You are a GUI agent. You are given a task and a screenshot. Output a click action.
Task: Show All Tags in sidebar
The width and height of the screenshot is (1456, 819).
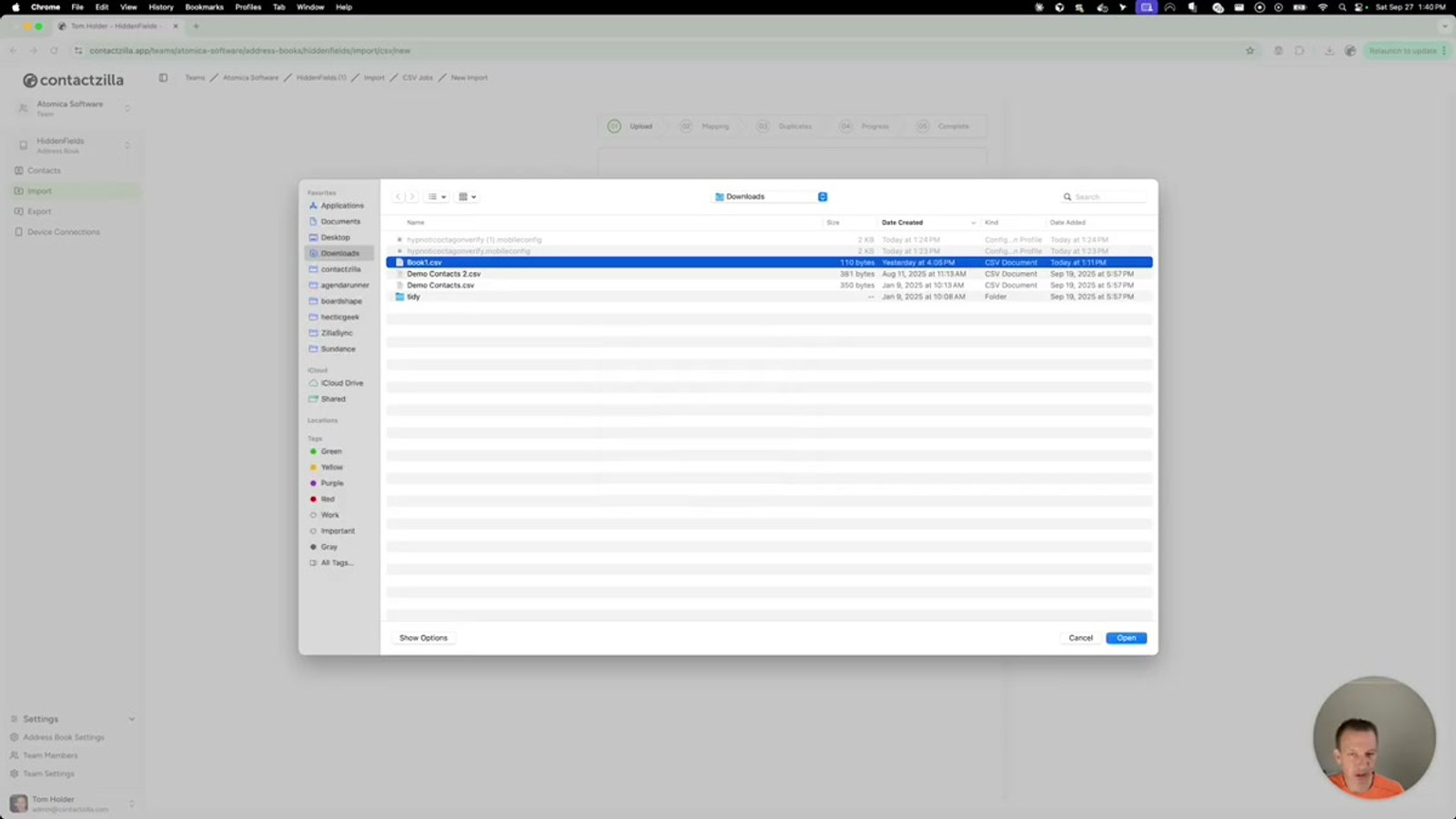[336, 562]
